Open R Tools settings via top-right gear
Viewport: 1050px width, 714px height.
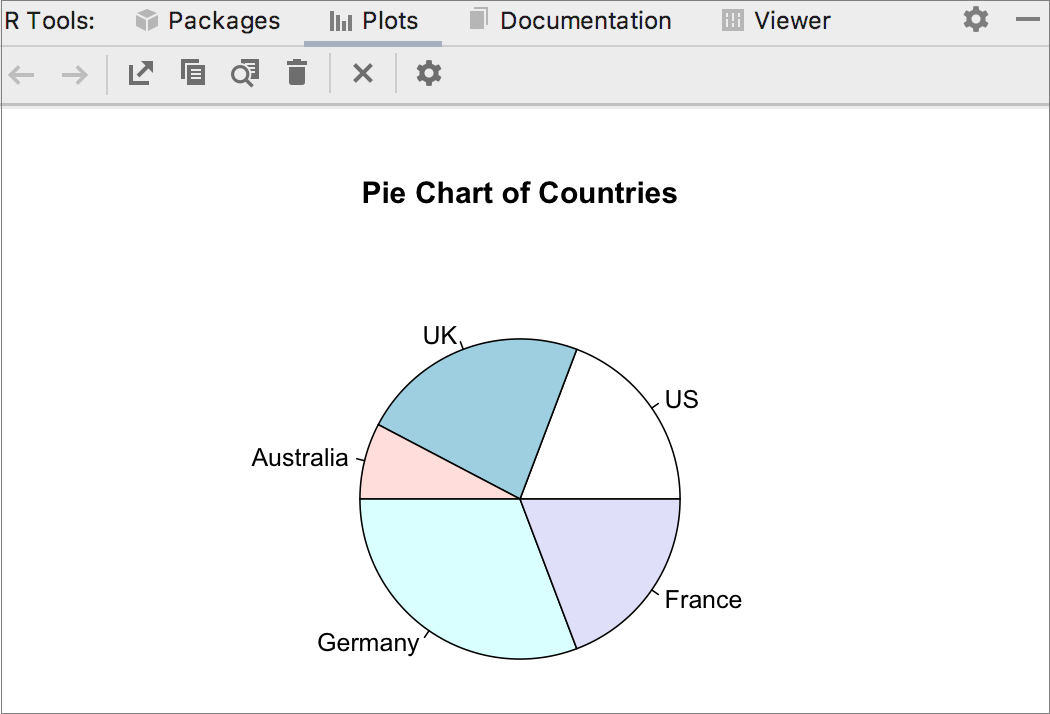pos(975,19)
